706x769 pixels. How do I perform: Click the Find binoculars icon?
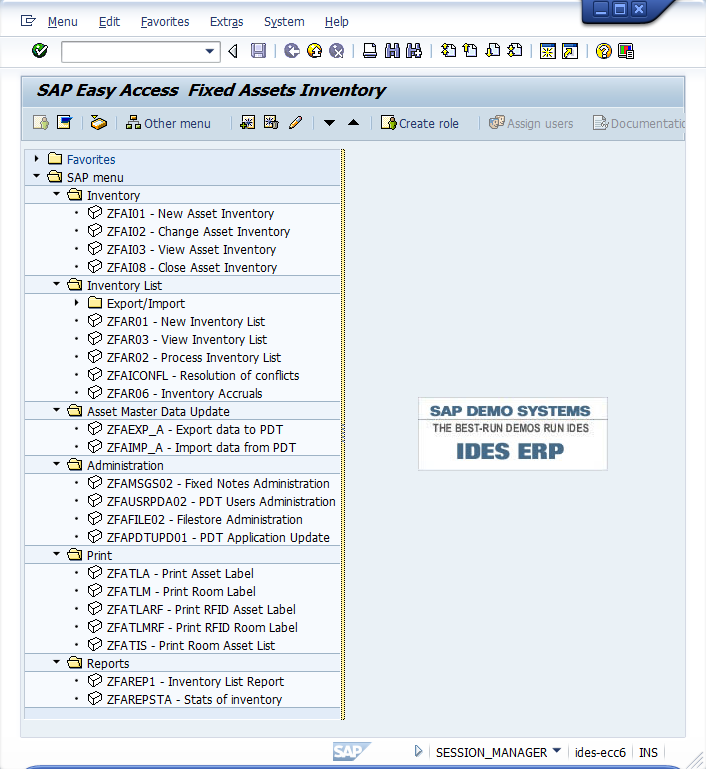392,51
